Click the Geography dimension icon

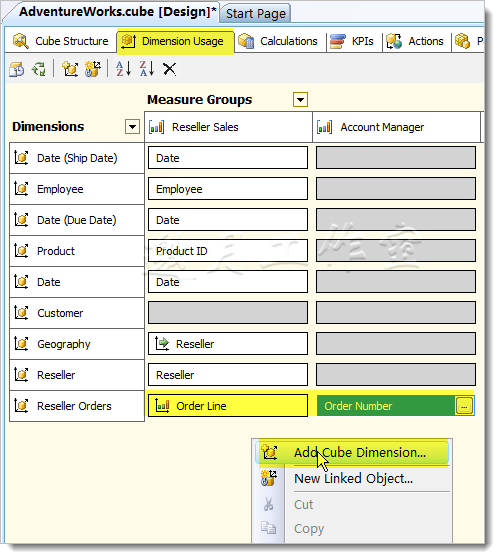coord(21,344)
